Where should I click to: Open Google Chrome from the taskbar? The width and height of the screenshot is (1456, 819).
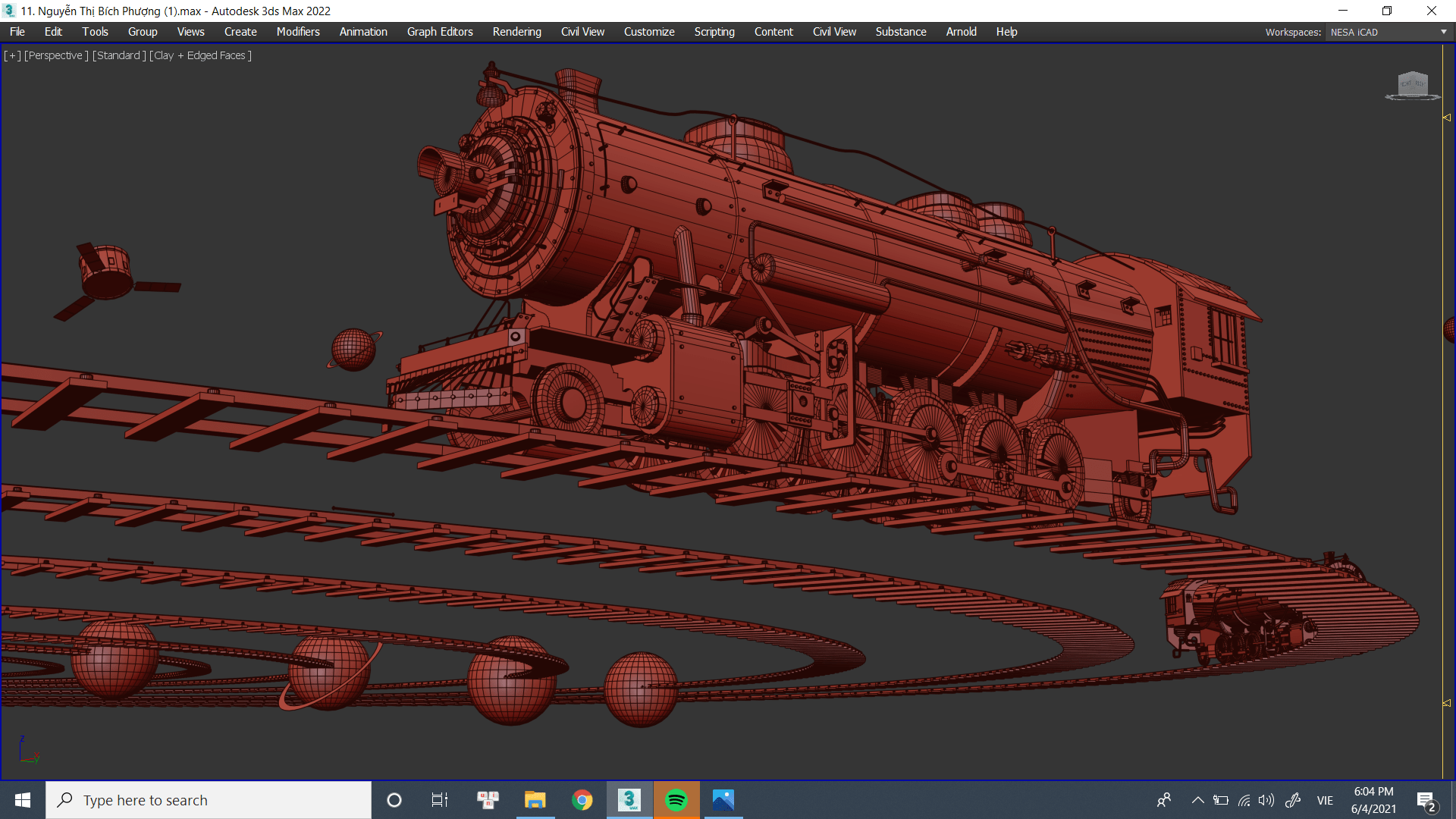582,800
